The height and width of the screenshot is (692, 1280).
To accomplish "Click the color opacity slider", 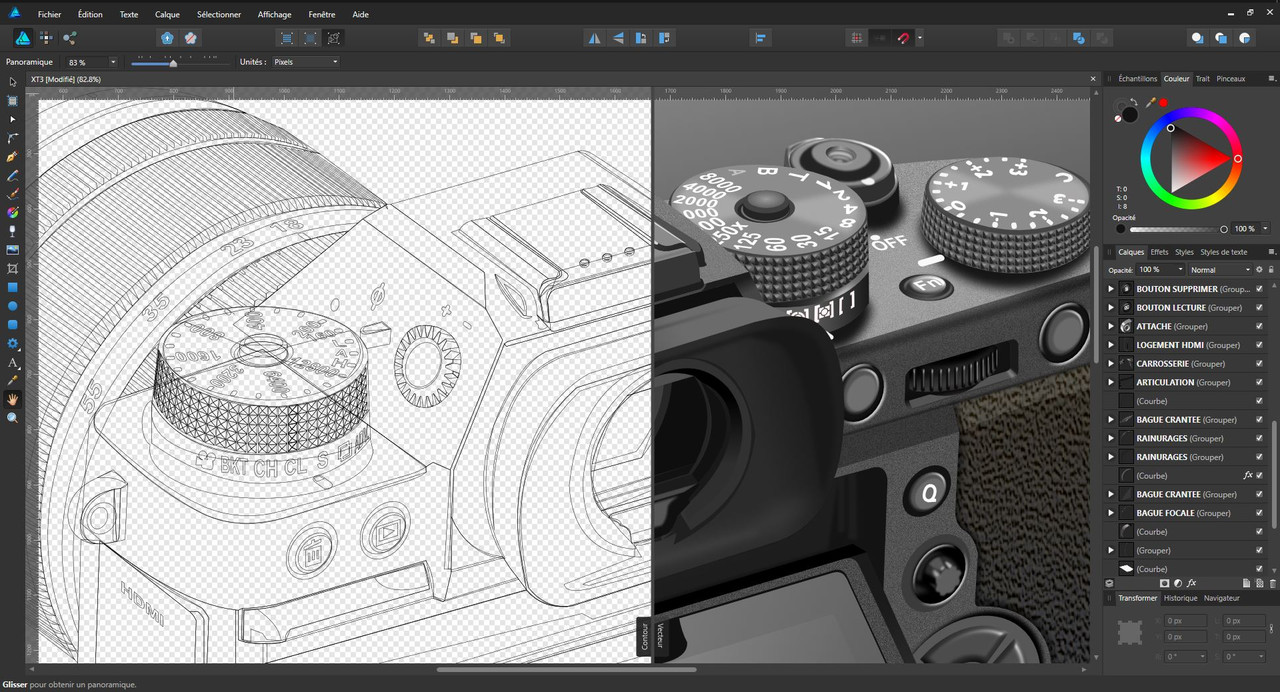I will [x=1177, y=229].
